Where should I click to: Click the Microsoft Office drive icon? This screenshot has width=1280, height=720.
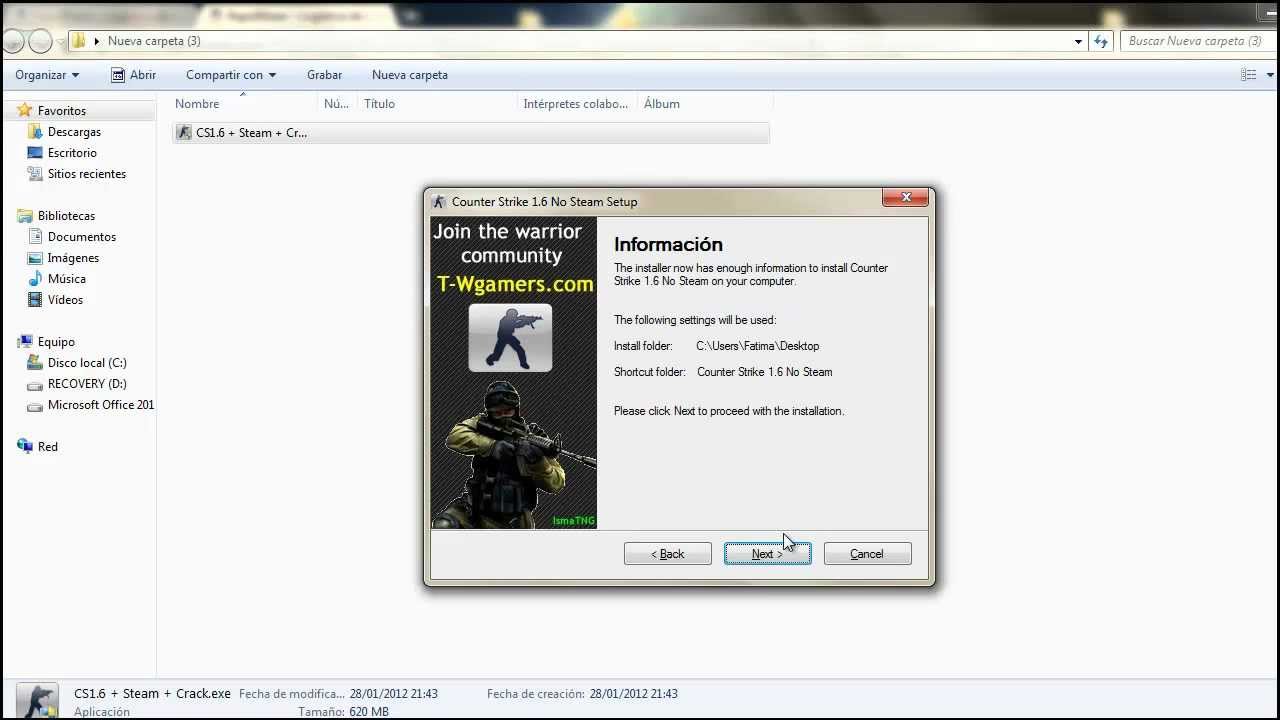36,405
